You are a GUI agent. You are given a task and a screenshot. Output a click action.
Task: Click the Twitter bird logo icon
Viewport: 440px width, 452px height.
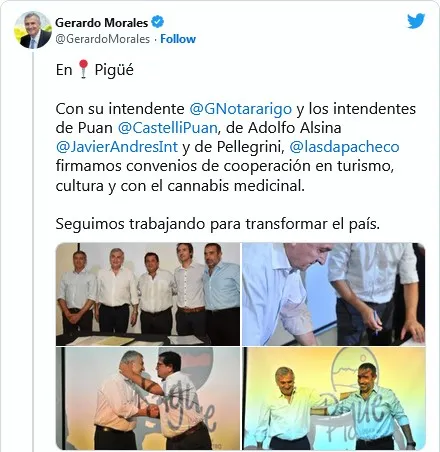click(x=416, y=21)
